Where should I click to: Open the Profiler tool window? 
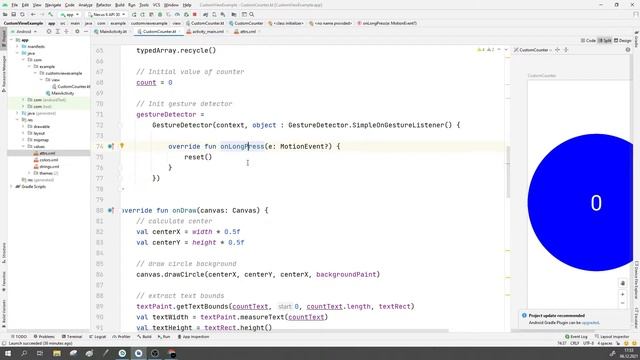[121, 337]
